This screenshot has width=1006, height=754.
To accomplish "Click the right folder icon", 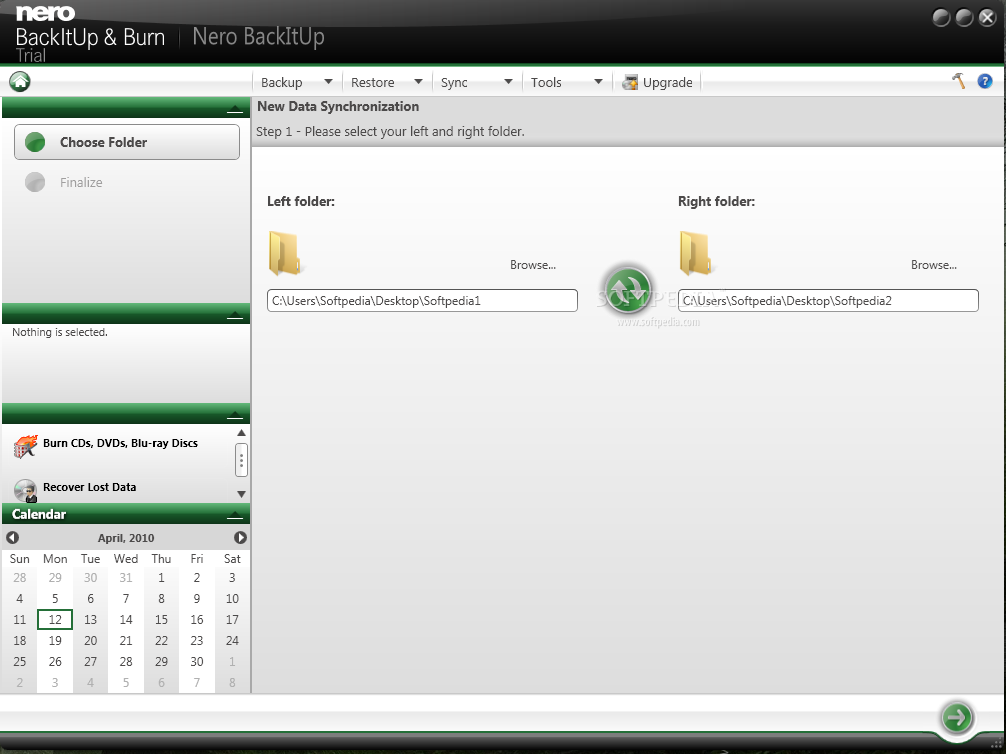I will (695, 253).
